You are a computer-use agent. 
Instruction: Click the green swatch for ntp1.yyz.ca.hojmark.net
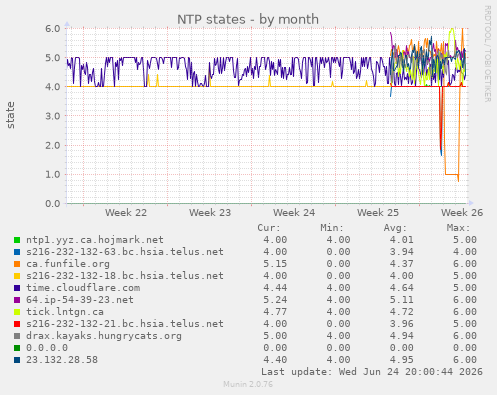pyautogui.click(x=17, y=240)
